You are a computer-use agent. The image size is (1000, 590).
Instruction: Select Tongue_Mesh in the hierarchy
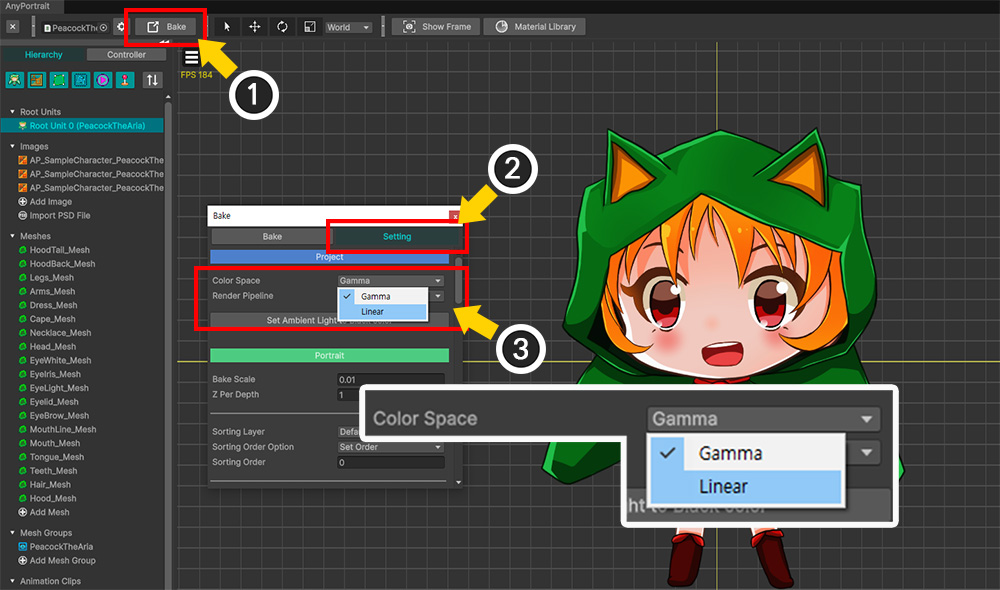[x=57, y=457]
